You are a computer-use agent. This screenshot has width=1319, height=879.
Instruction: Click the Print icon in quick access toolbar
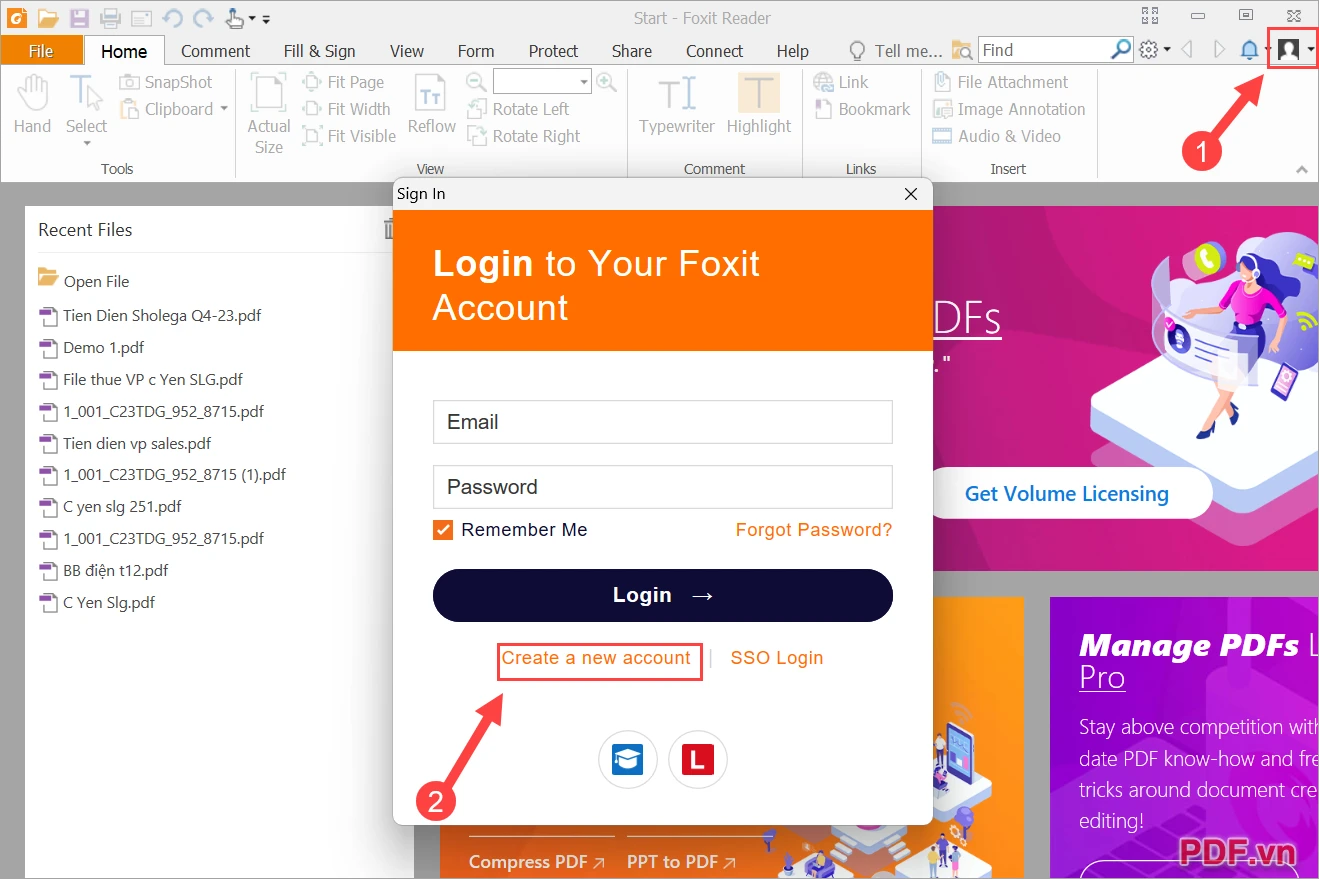coord(110,18)
